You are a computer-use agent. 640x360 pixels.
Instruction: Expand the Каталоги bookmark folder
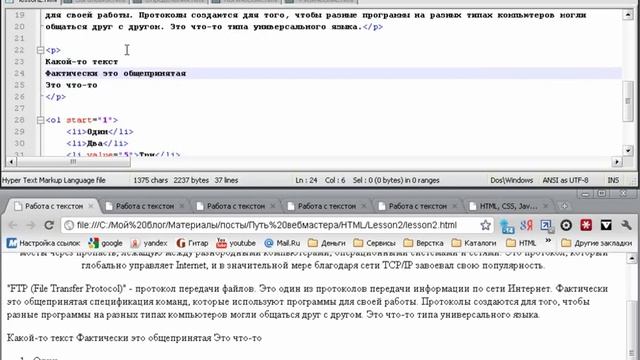[474, 243]
